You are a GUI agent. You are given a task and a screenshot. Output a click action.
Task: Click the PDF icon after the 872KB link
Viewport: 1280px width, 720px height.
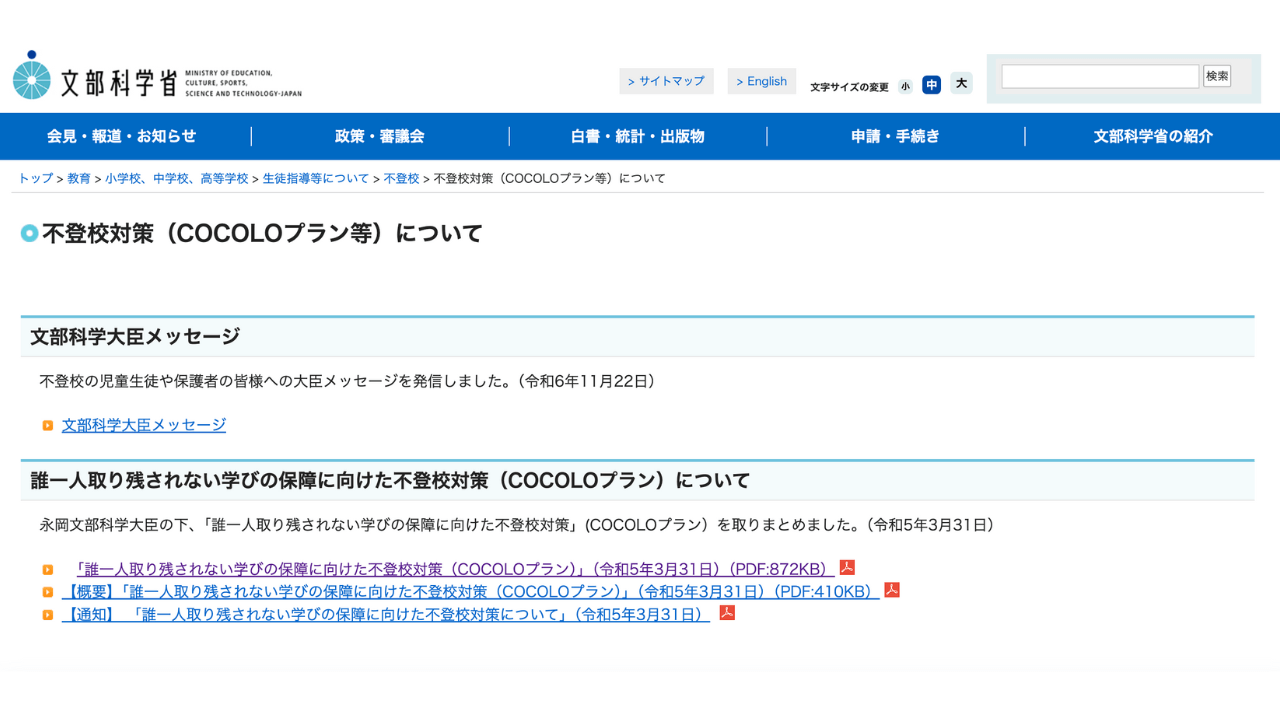847,568
